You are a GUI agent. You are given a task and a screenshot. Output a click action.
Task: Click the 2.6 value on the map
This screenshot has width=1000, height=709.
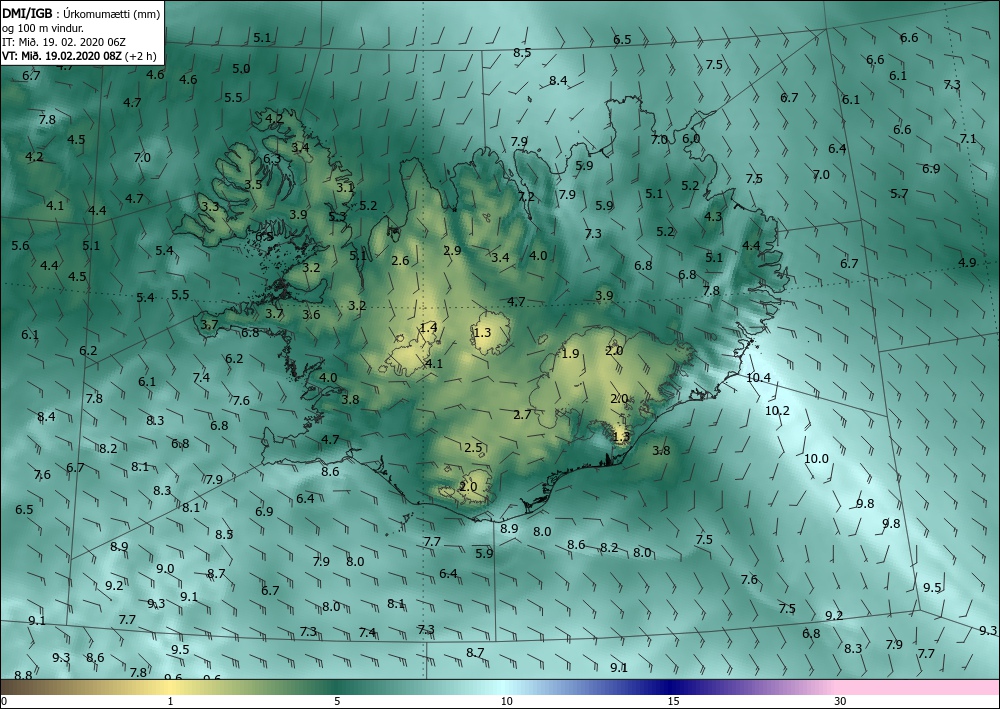pos(401,261)
